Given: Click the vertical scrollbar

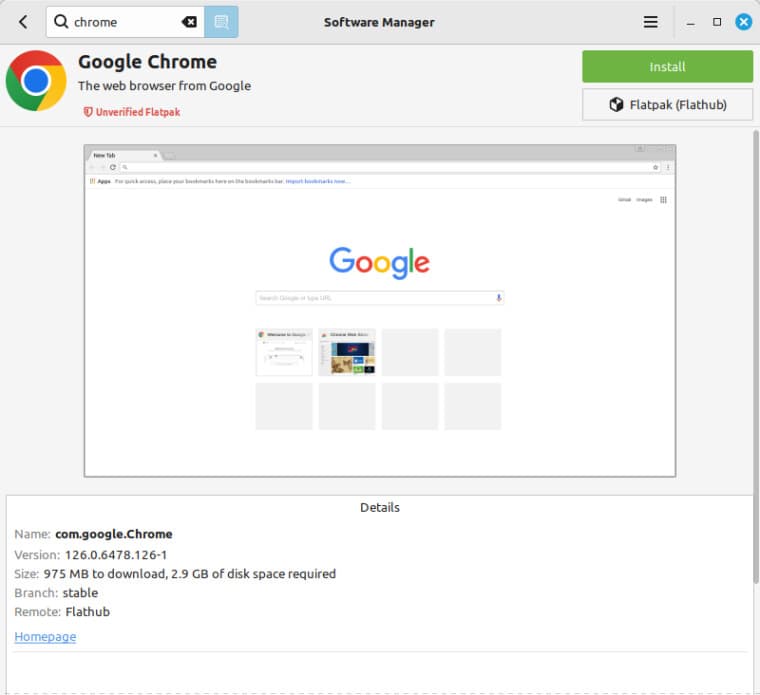Looking at the screenshot, I should point(756,356).
